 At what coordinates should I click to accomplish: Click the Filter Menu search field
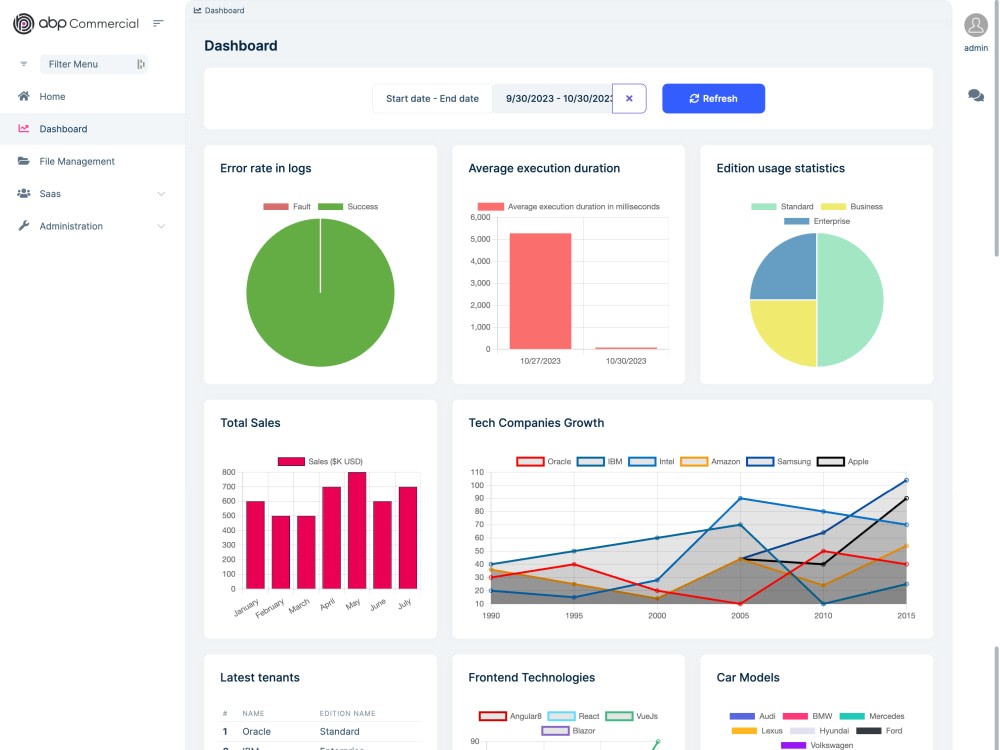coord(93,64)
